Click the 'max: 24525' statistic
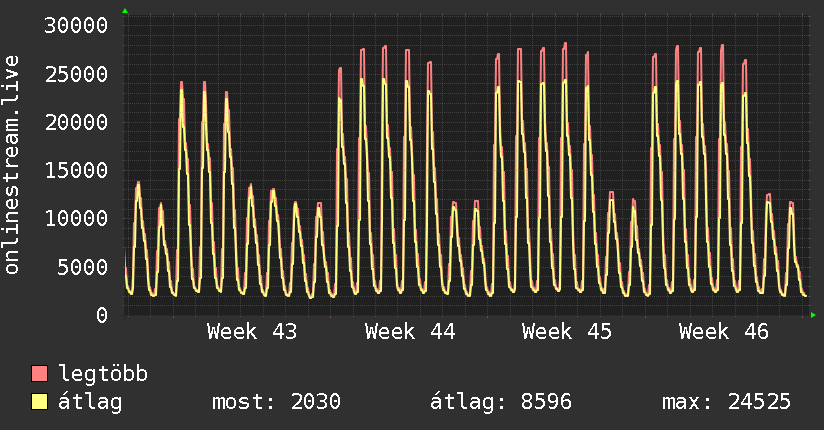Screen dimensions: 824x430 (726, 402)
